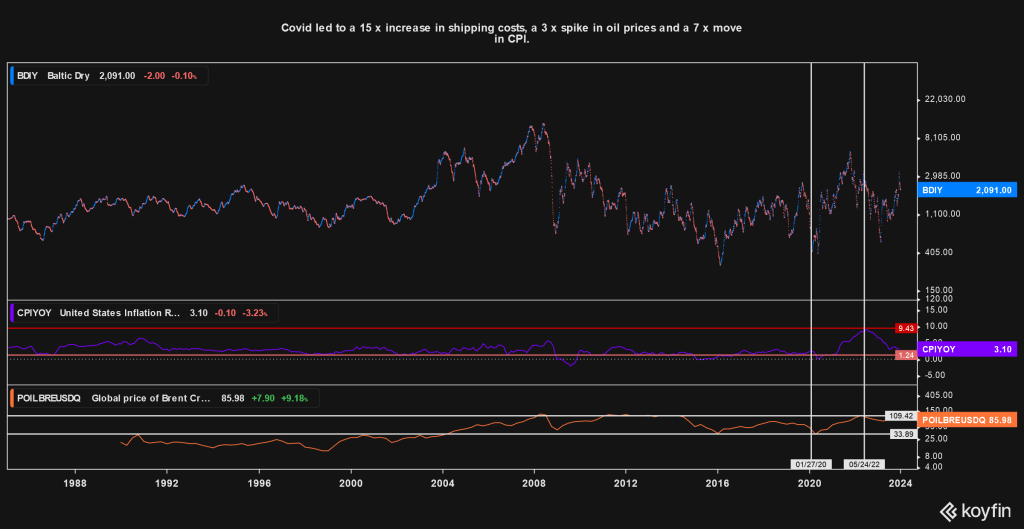The height and width of the screenshot is (529, 1024).
Task: Click the blue BDIY 2,091.00 price tag
Action: coord(967,189)
